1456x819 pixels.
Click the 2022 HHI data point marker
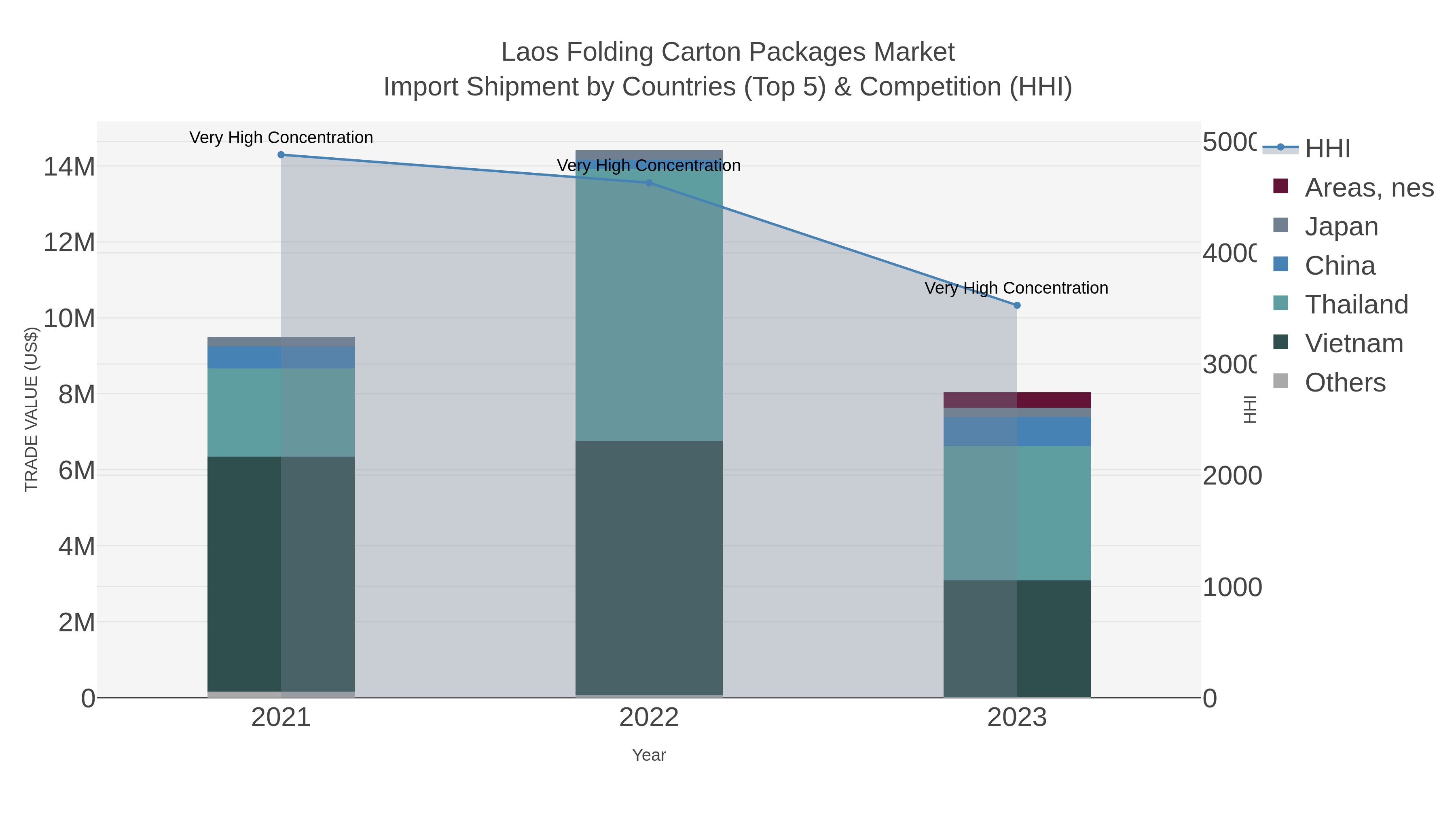(x=649, y=182)
